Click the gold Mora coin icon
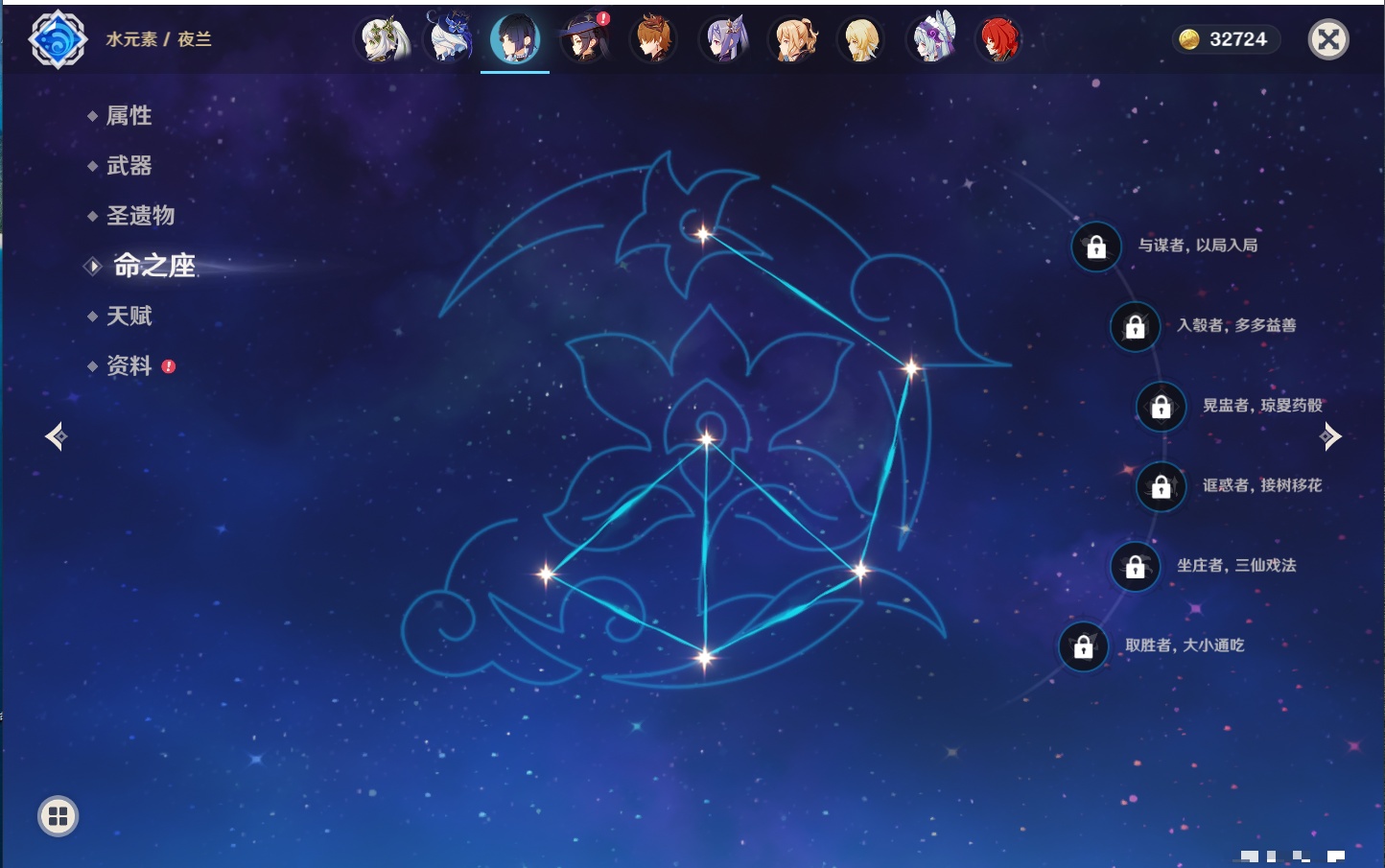Screen dimensions: 1385x868 tap(1189, 39)
